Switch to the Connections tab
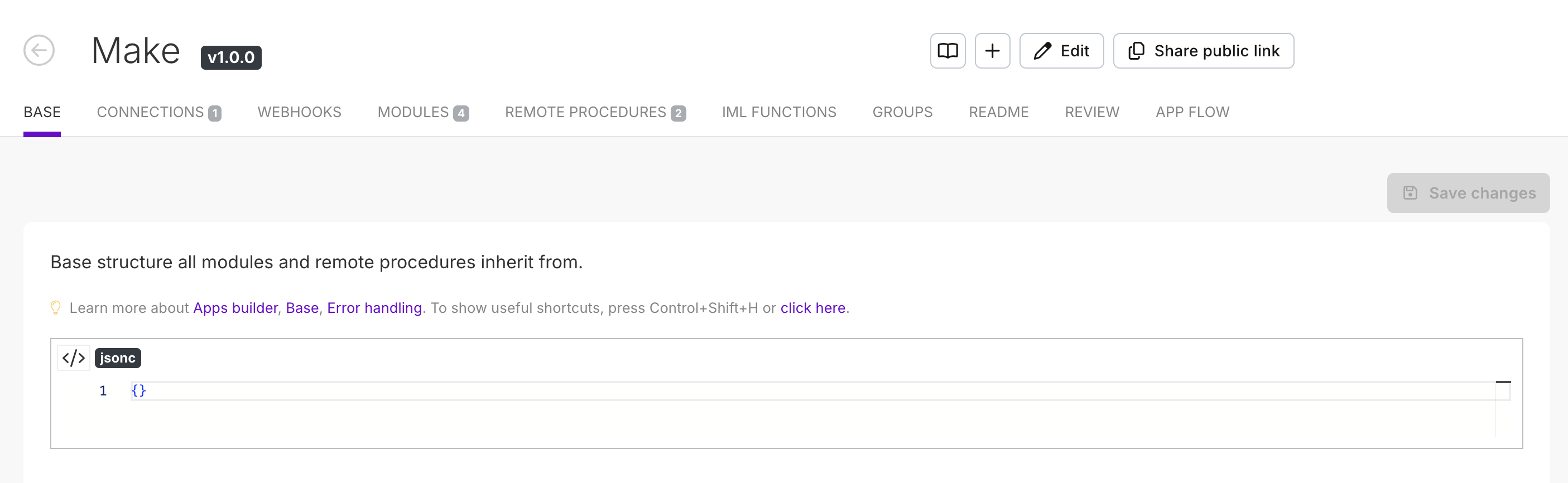This screenshot has width=1568, height=483. point(158,113)
